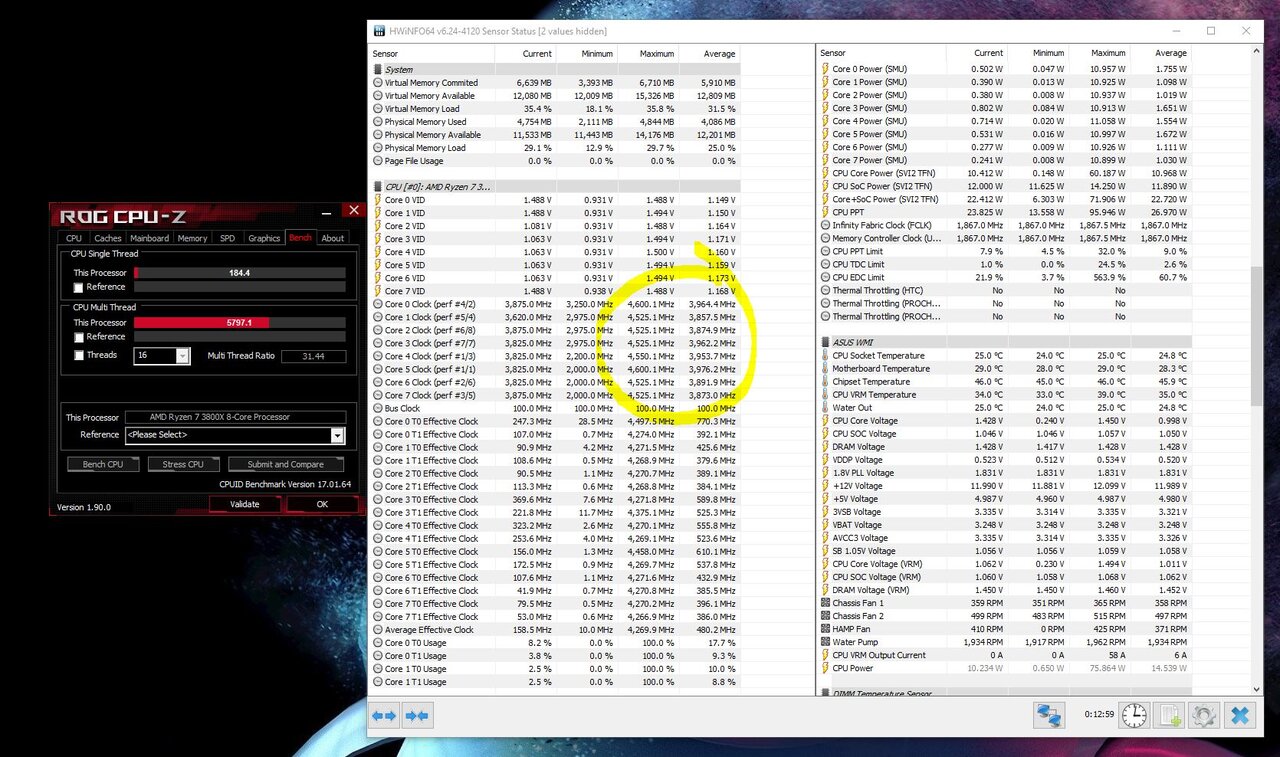Click the Stress CPU button
This screenshot has width=1280, height=757.
point(183,464)
